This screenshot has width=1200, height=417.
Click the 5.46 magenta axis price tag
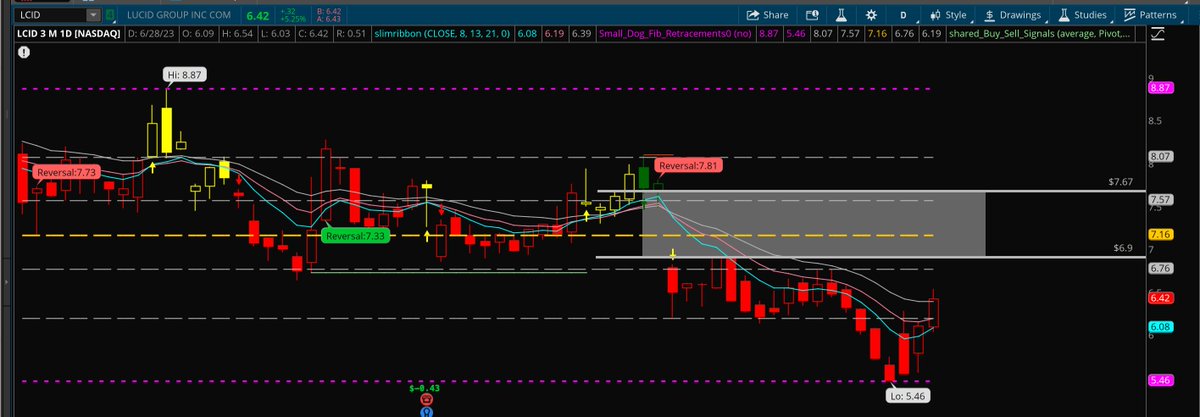pyautogui.click(x=1160, y=381)
